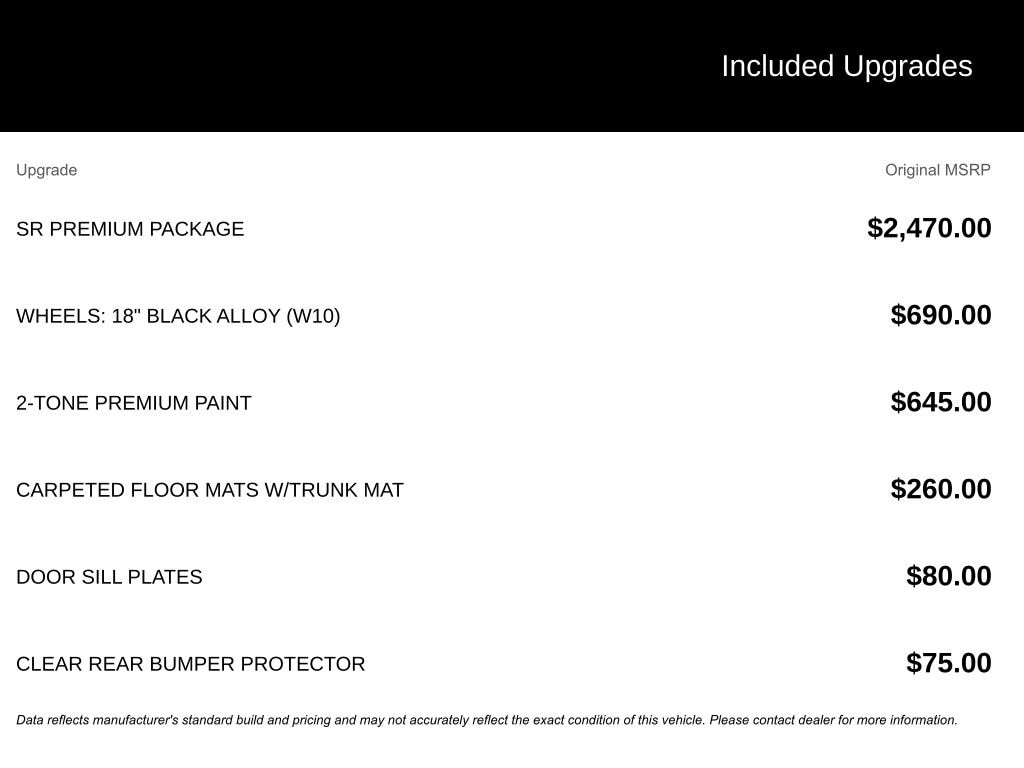Click the W/TRUNK MAT text
Screen dimensions: 1024x768
334,490
